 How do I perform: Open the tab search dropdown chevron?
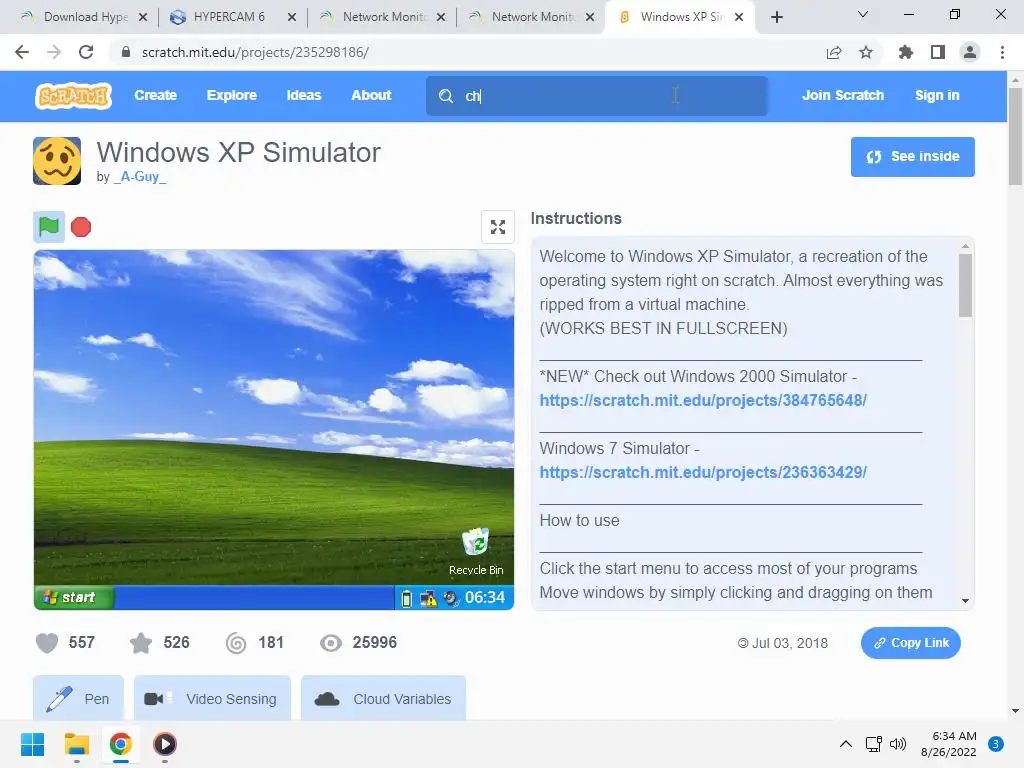pyautogui.click(x=863, y=14)
